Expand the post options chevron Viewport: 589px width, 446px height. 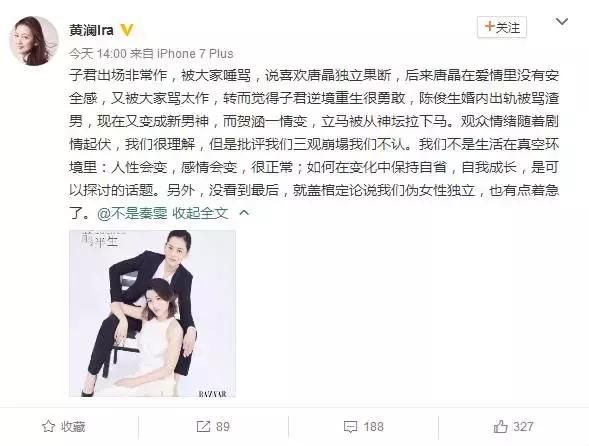562,22
